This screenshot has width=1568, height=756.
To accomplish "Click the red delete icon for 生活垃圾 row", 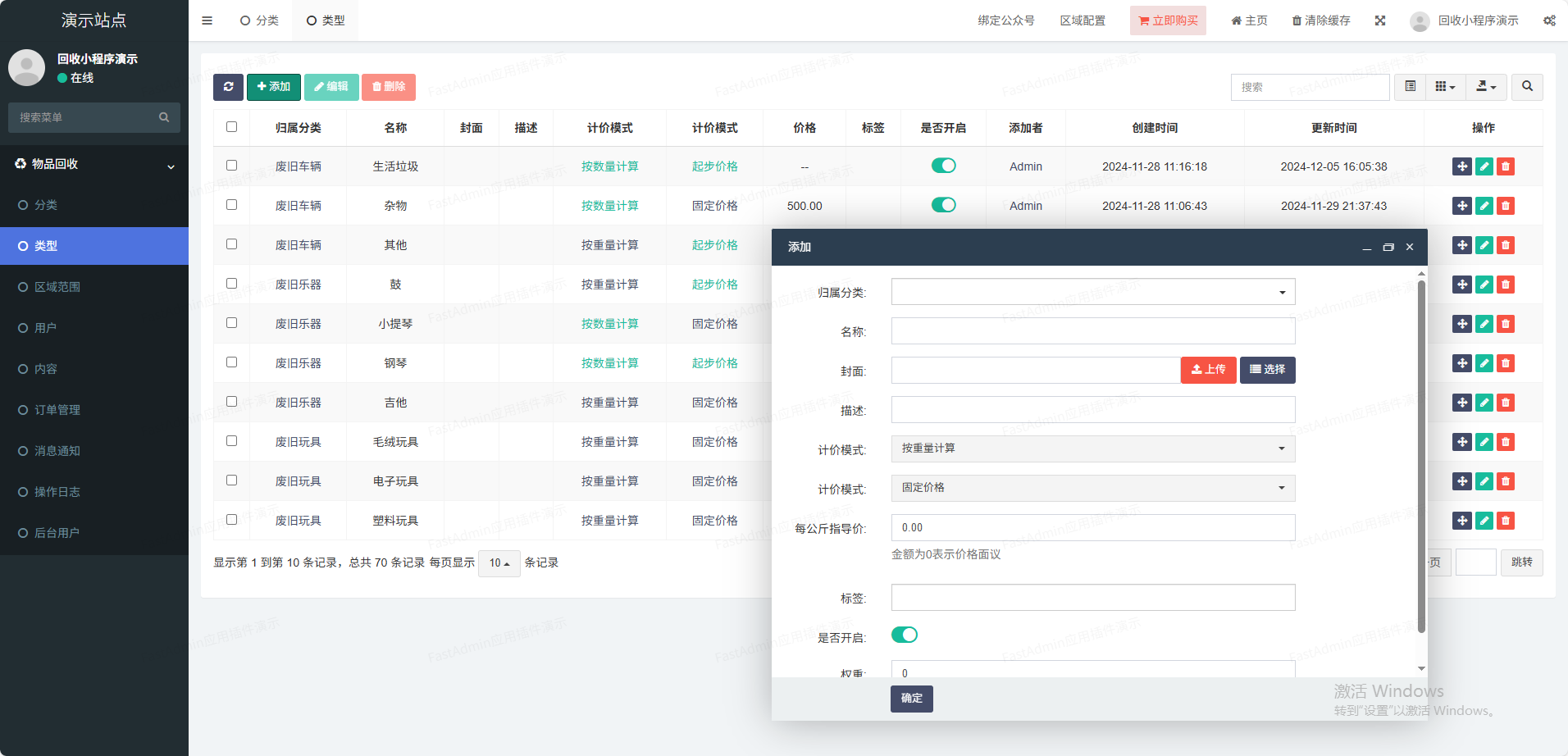I will [1505, 166].
